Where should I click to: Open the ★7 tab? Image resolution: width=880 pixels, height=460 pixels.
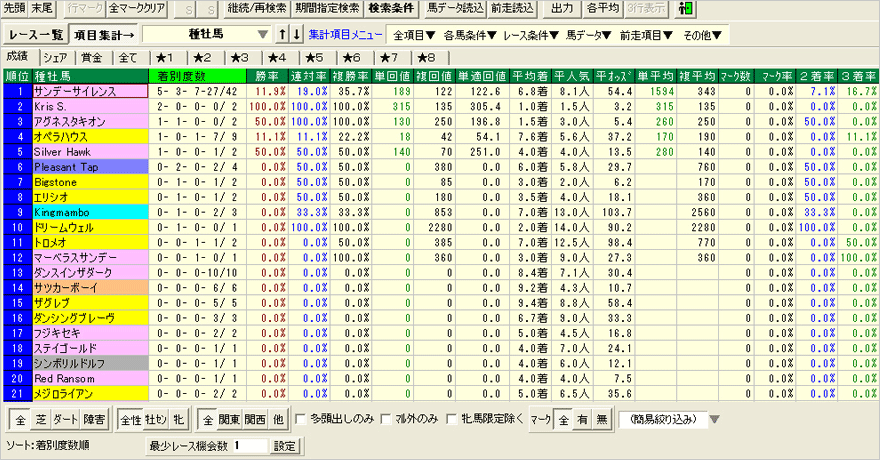[389, 58]
